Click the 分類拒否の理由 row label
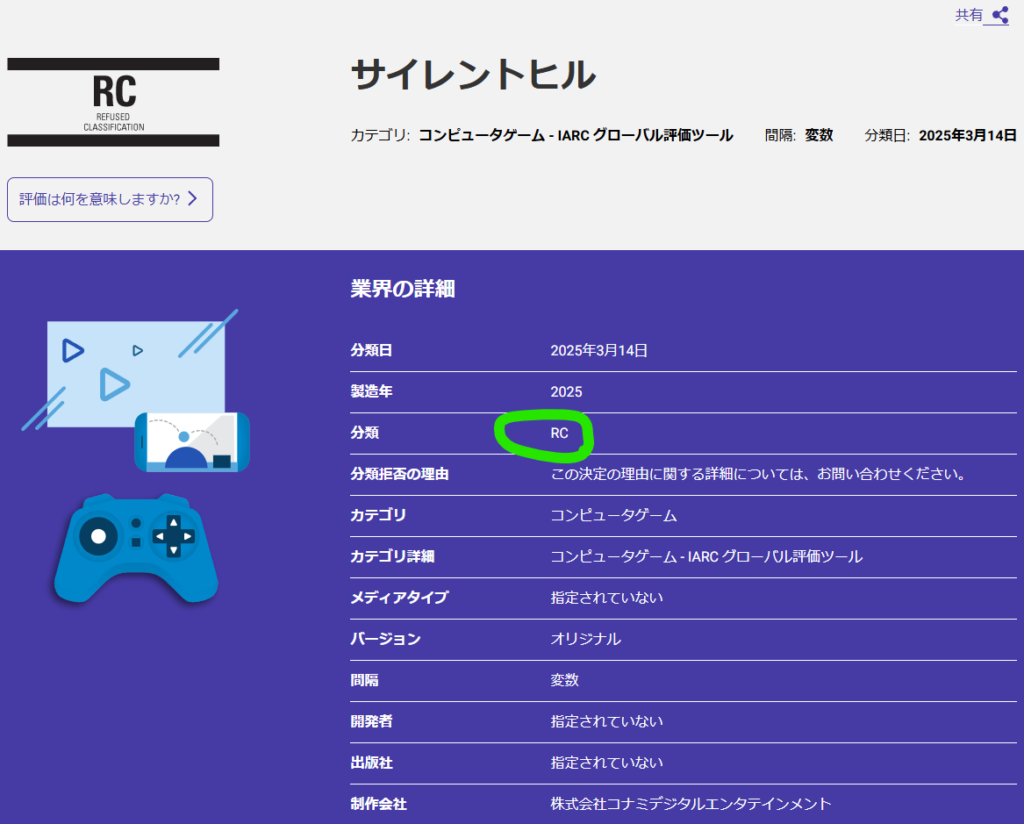1024x824 pixels. [400, 474]
